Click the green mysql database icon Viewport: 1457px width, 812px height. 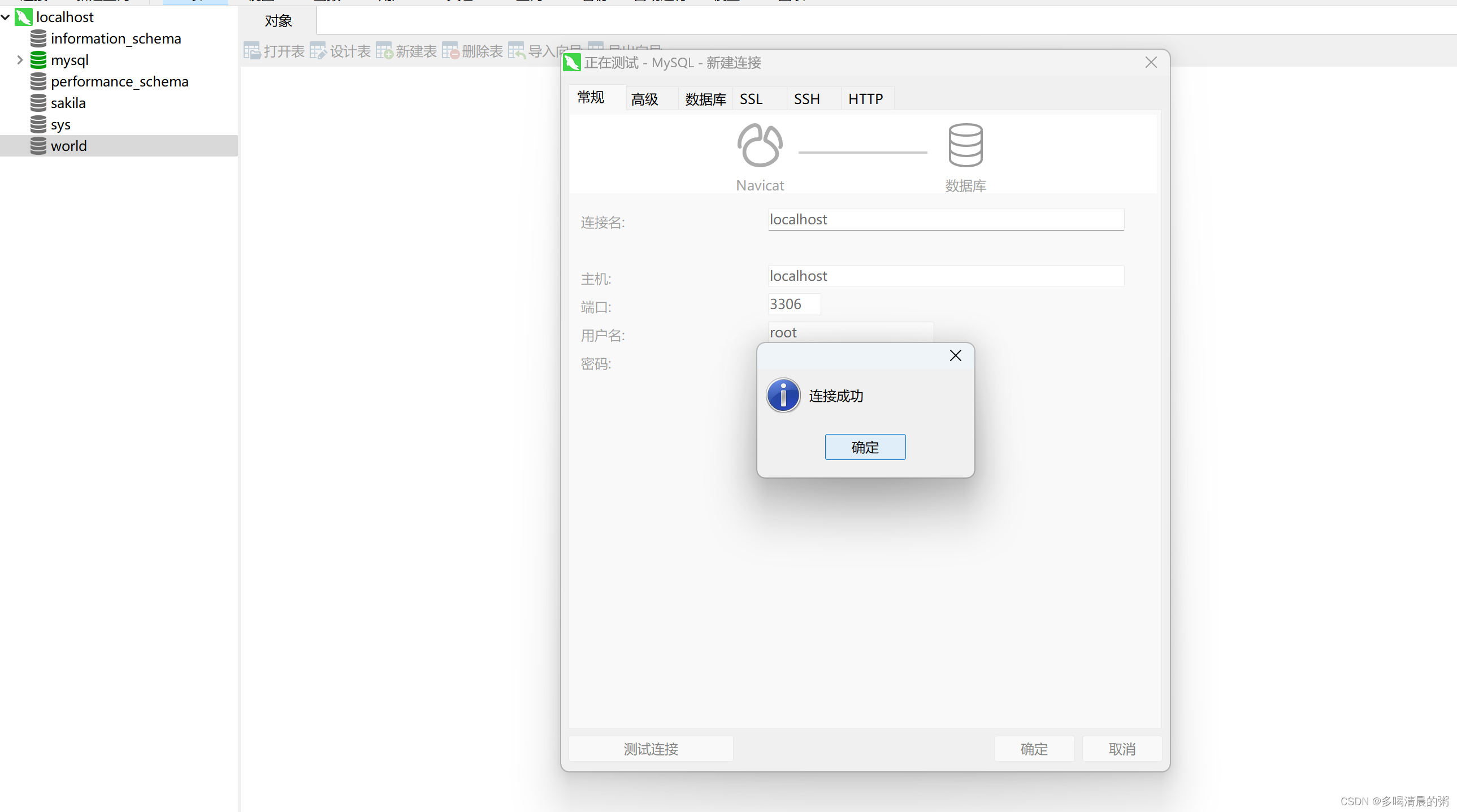[38, 60]
